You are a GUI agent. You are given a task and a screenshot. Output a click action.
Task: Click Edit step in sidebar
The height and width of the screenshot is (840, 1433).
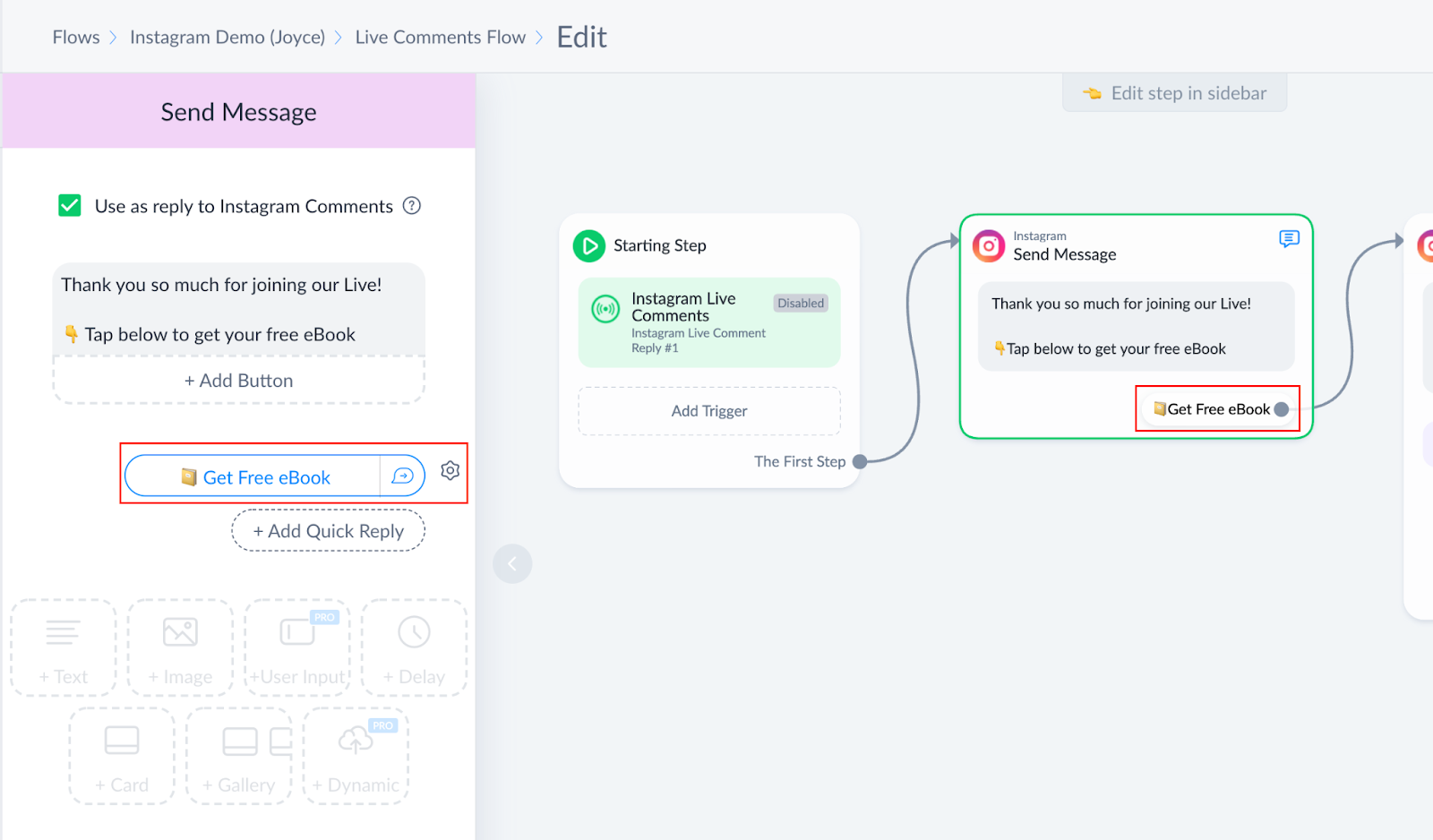[1174, 92]
